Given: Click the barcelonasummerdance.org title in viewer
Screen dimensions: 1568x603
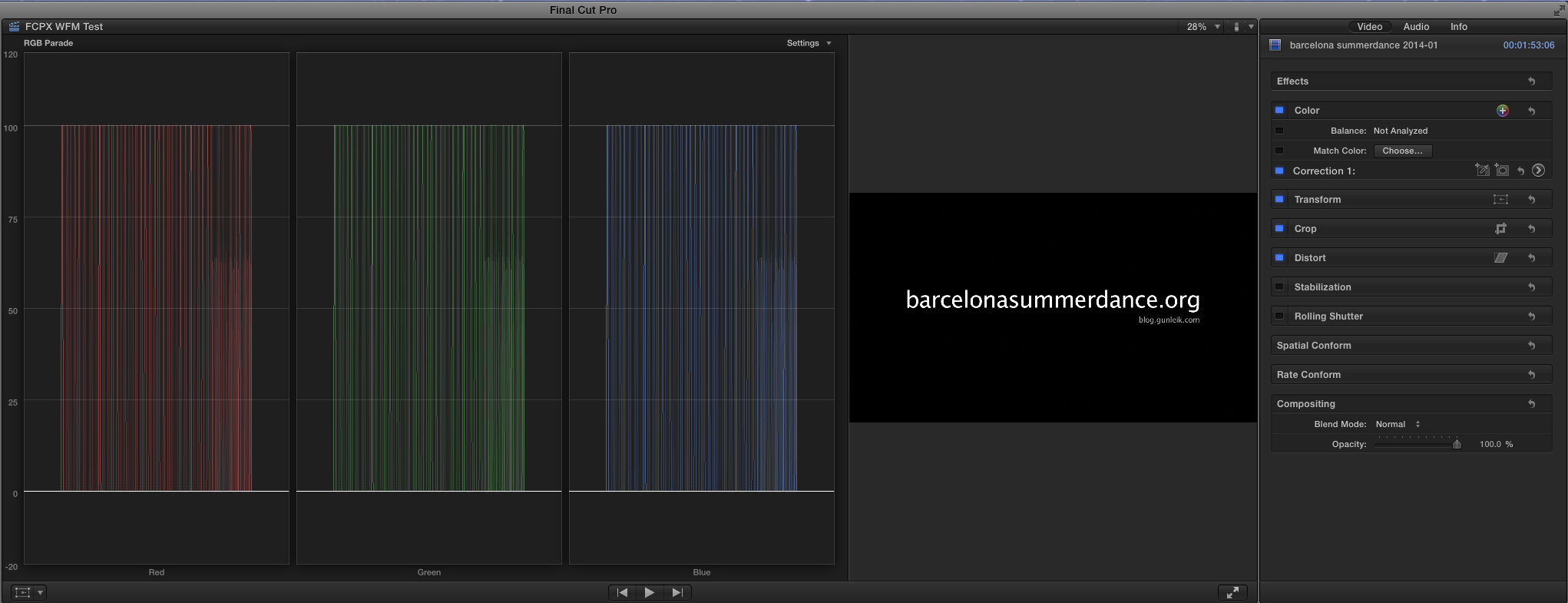Looking at the screenshot, I should pos(1053,300).
